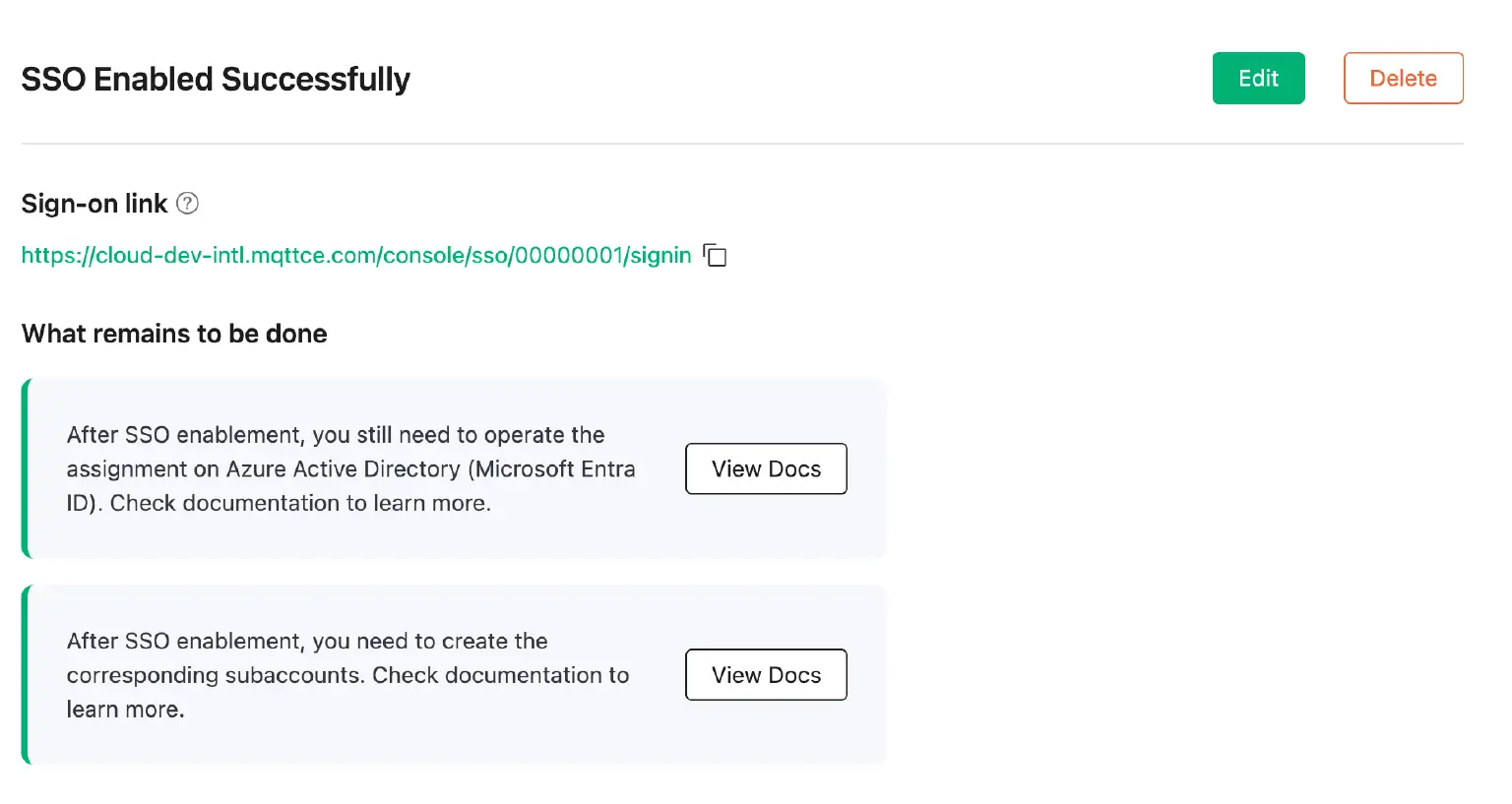1512x804 pixels.
Task: Open documentation from the first View Docs button
Action: point(766,468)
